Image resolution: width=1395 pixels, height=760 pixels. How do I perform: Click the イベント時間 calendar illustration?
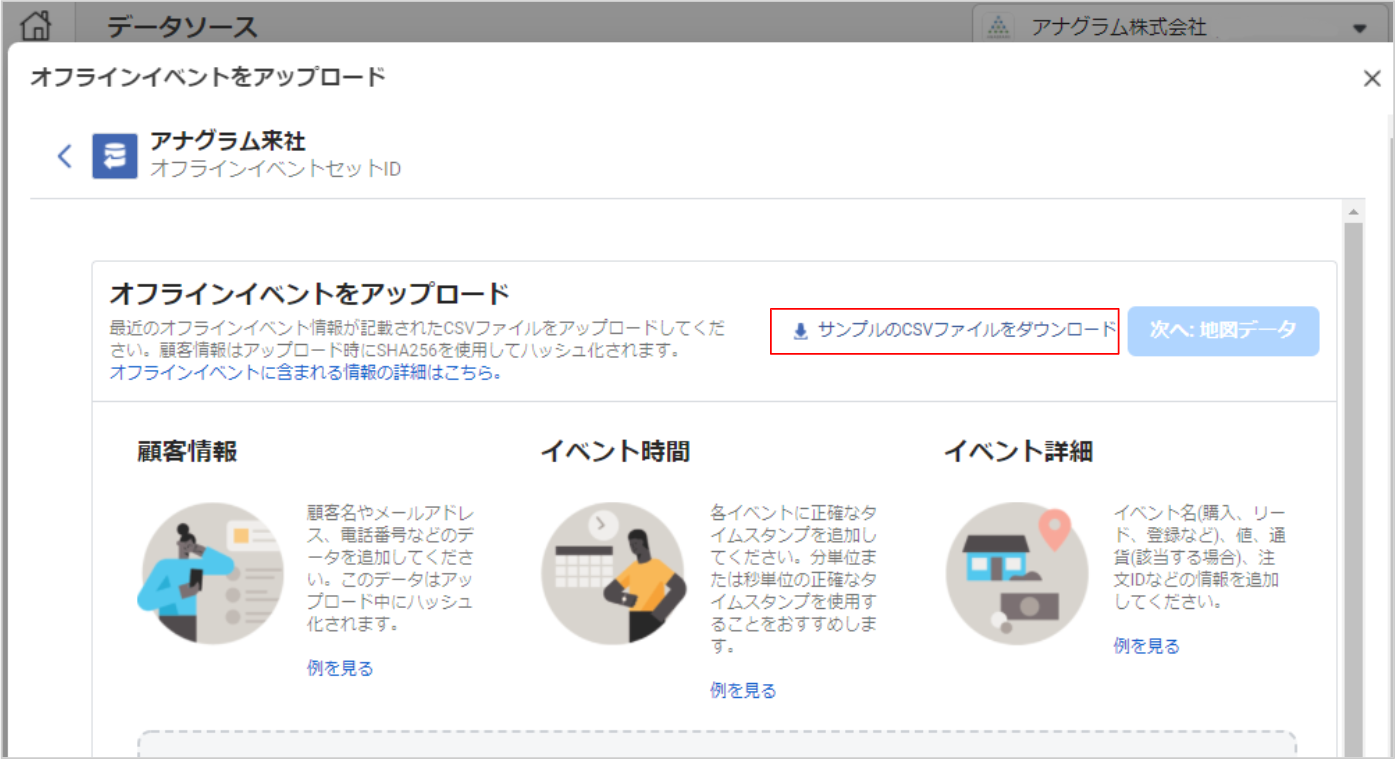[613, 573]
